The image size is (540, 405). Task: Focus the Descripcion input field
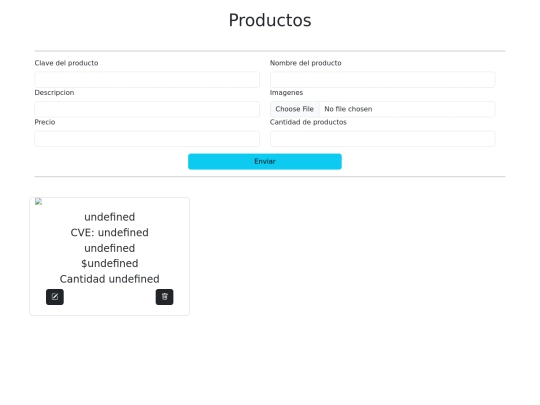coord(147,109)
